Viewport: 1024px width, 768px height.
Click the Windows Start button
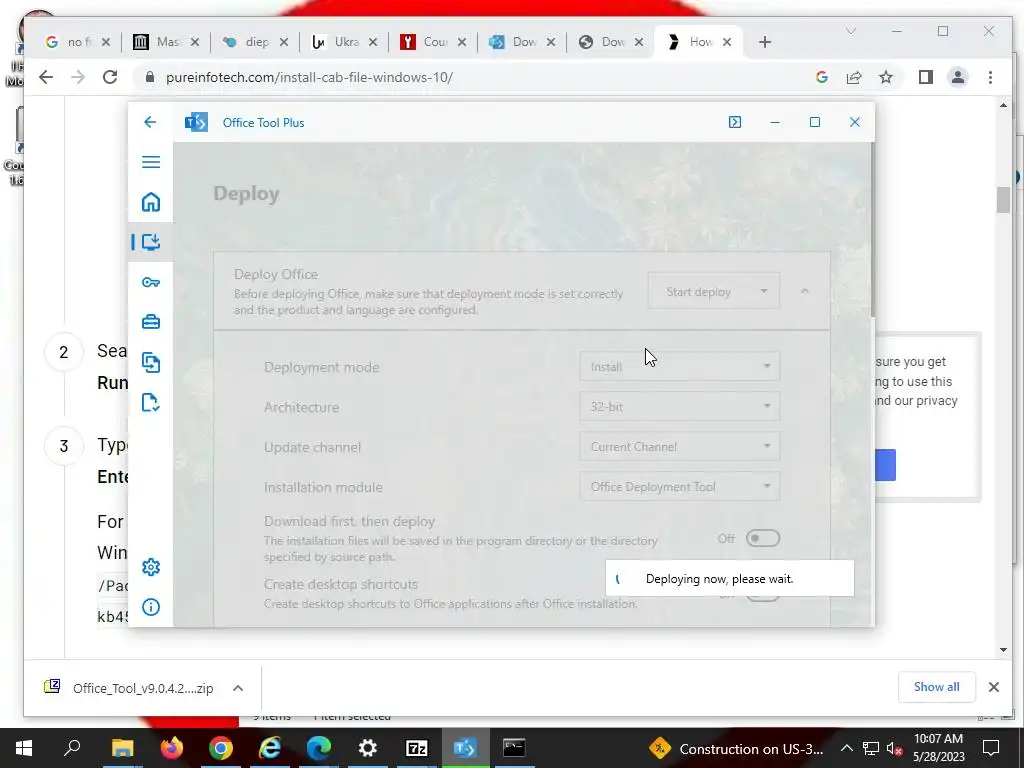24,748
